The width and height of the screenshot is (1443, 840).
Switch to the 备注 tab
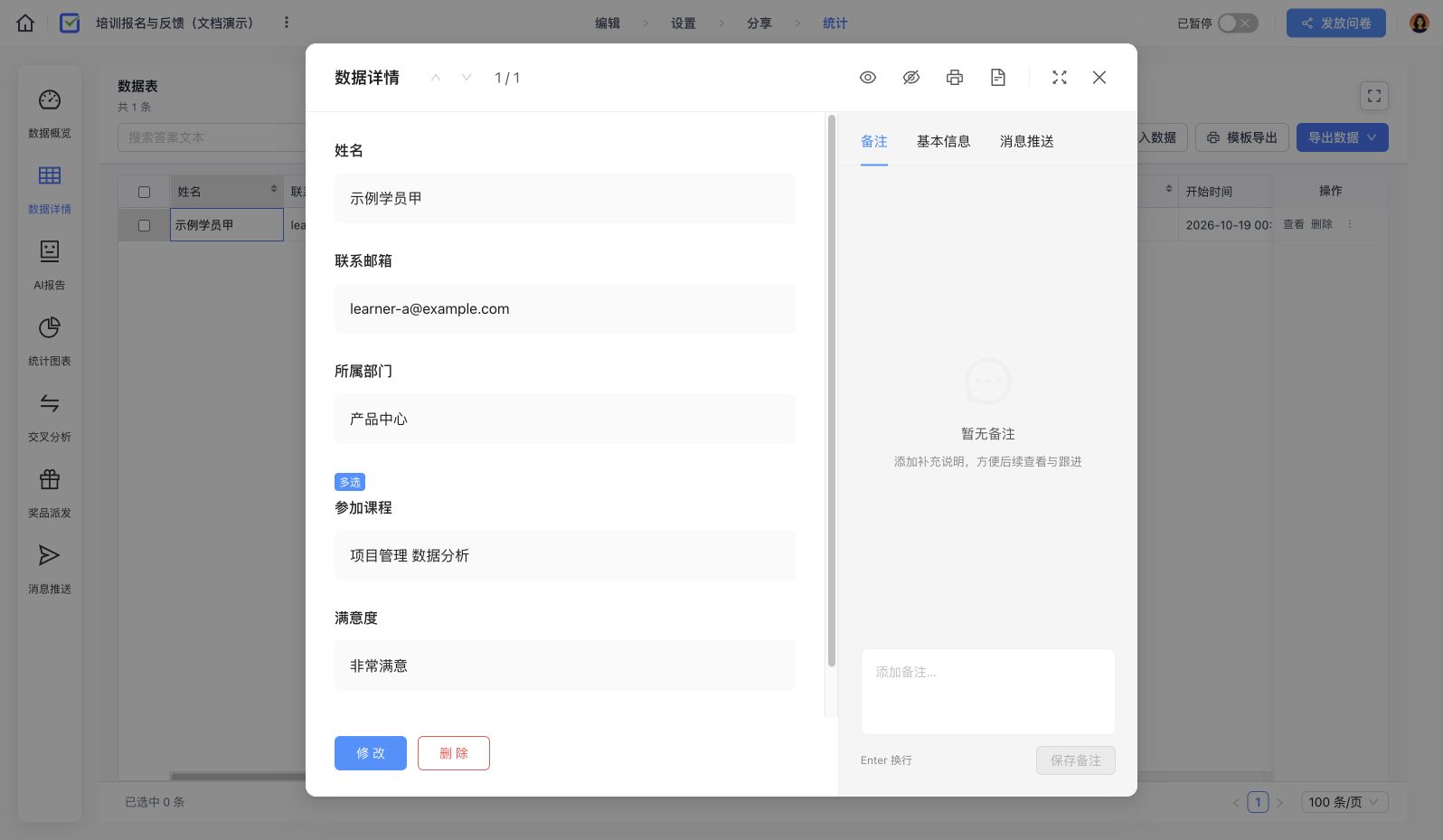874,141
